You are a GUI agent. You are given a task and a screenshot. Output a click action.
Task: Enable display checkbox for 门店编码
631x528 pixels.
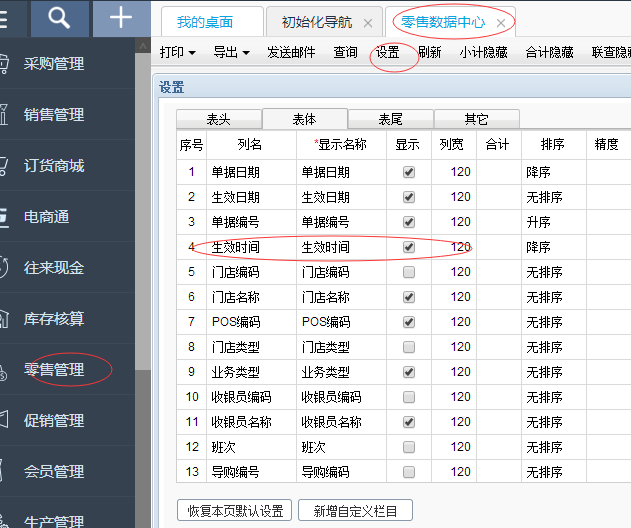408,272
